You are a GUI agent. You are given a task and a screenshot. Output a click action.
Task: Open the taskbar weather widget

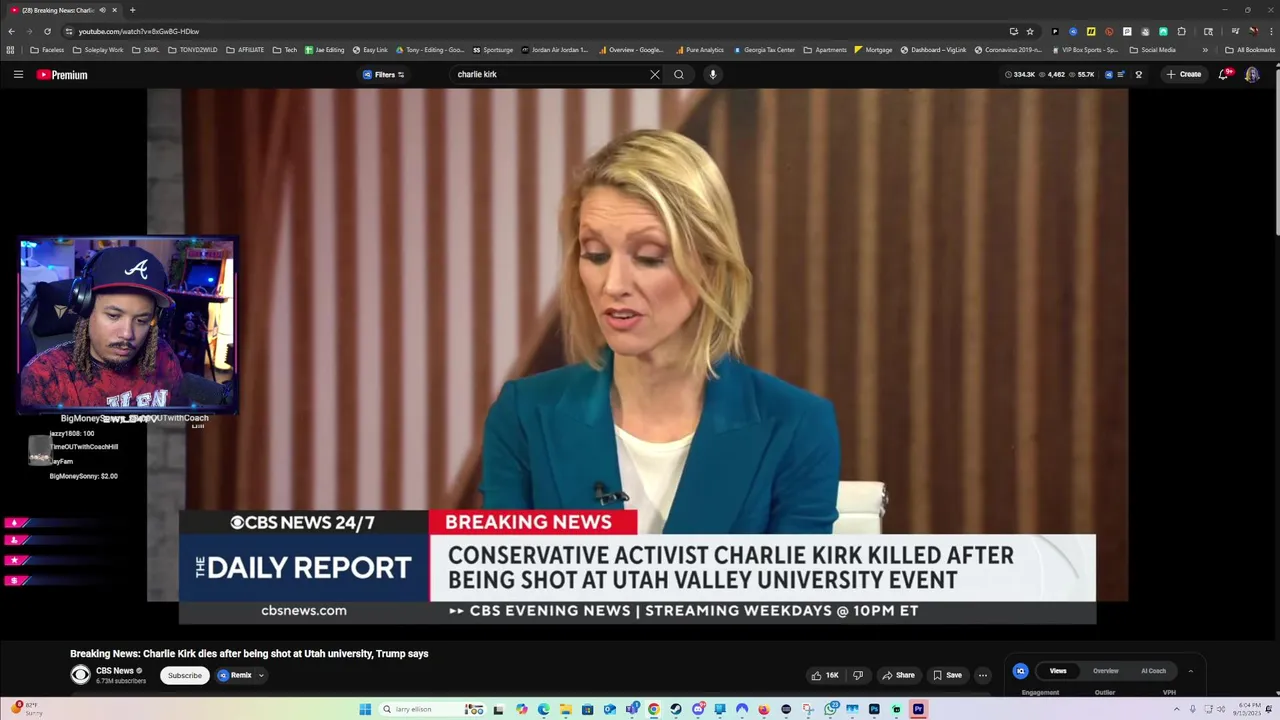pos(24,709)
